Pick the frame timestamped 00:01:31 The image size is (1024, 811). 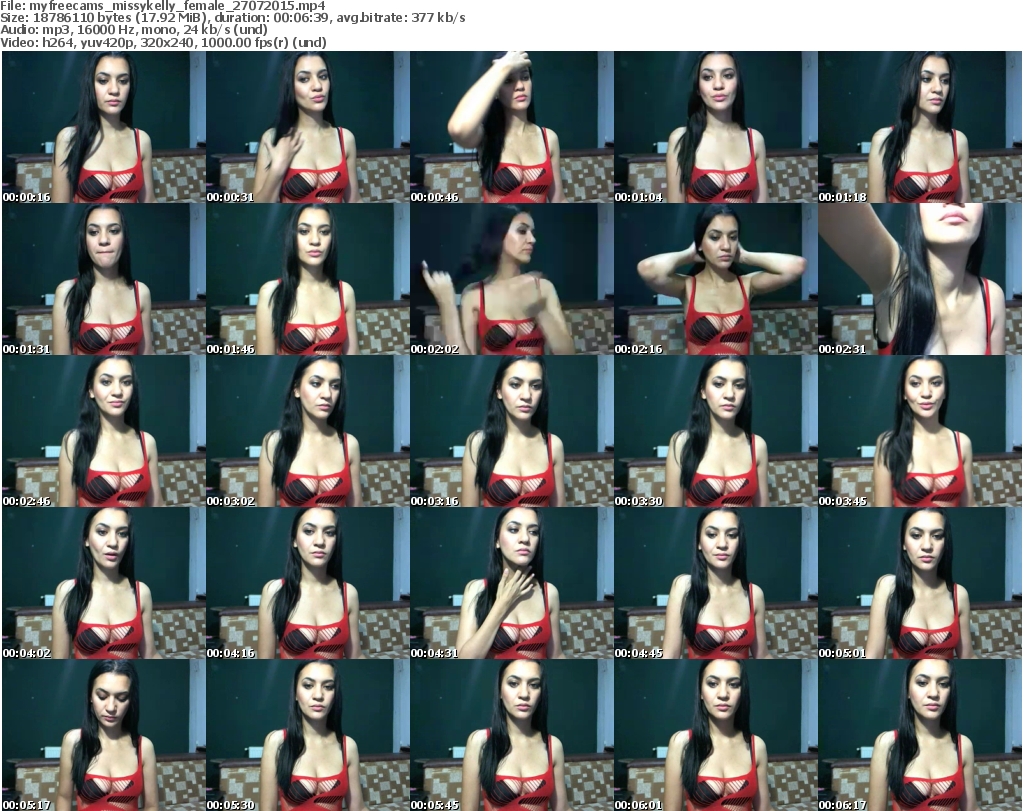pyautogui.click(x=104, y=279)
